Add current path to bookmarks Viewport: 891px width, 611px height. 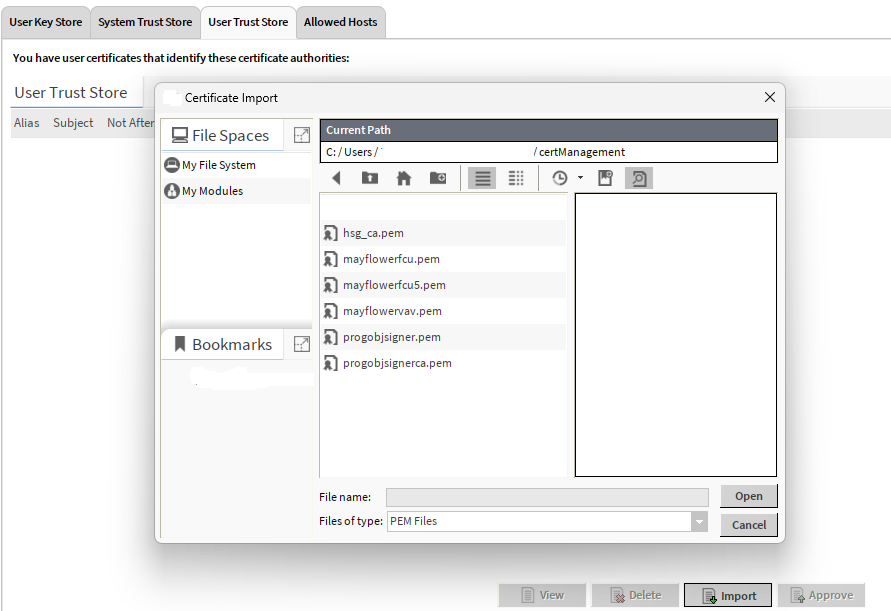coord(605,178)
